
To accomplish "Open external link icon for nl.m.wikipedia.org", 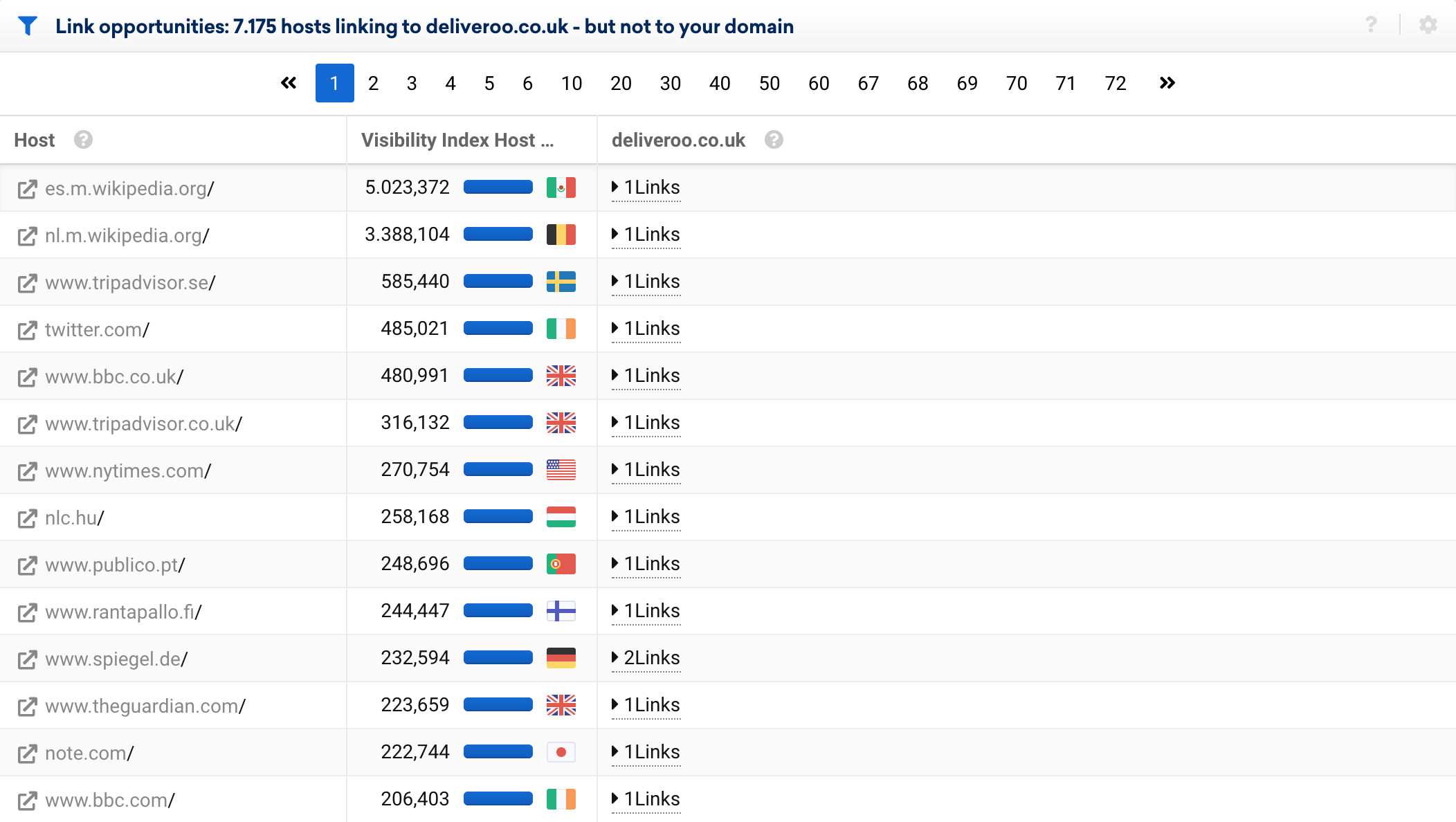I will coord(27,236).
